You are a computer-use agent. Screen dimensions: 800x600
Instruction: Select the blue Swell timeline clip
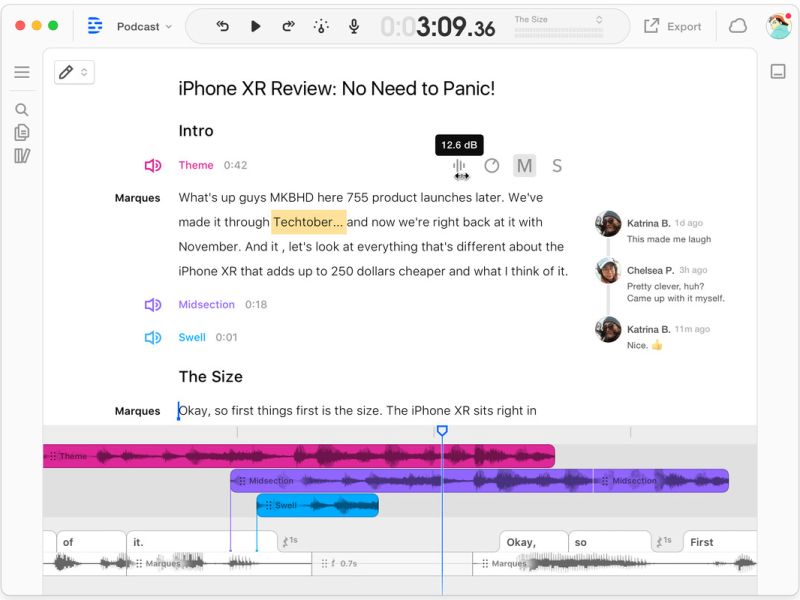[317, 505]
